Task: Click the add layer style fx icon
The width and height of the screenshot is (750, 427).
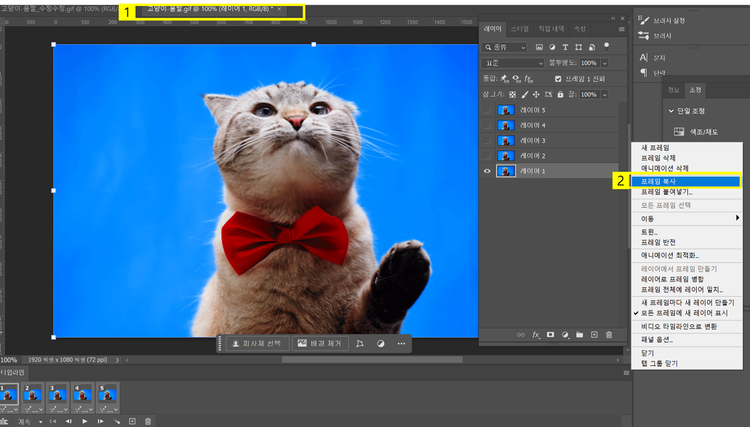Action: [x=536, y=335]
